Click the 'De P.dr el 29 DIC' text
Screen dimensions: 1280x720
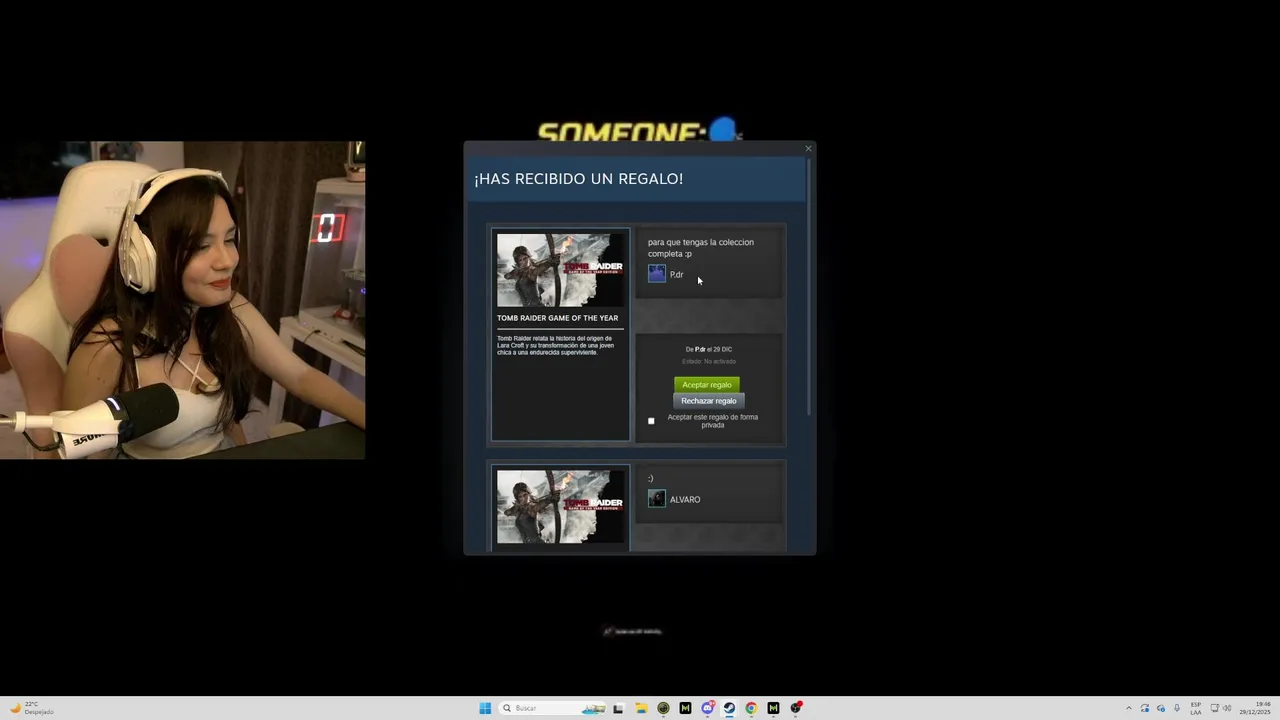708,349
